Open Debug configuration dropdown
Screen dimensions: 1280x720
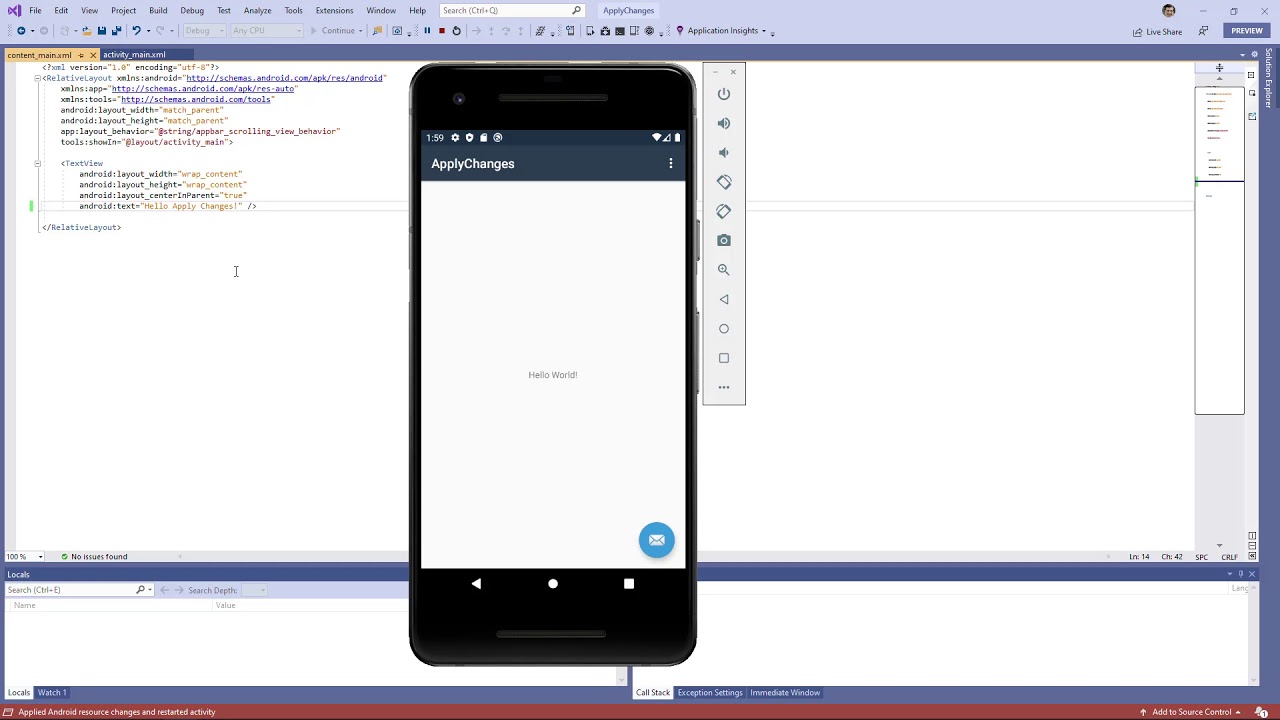click(x=204, y=31)
